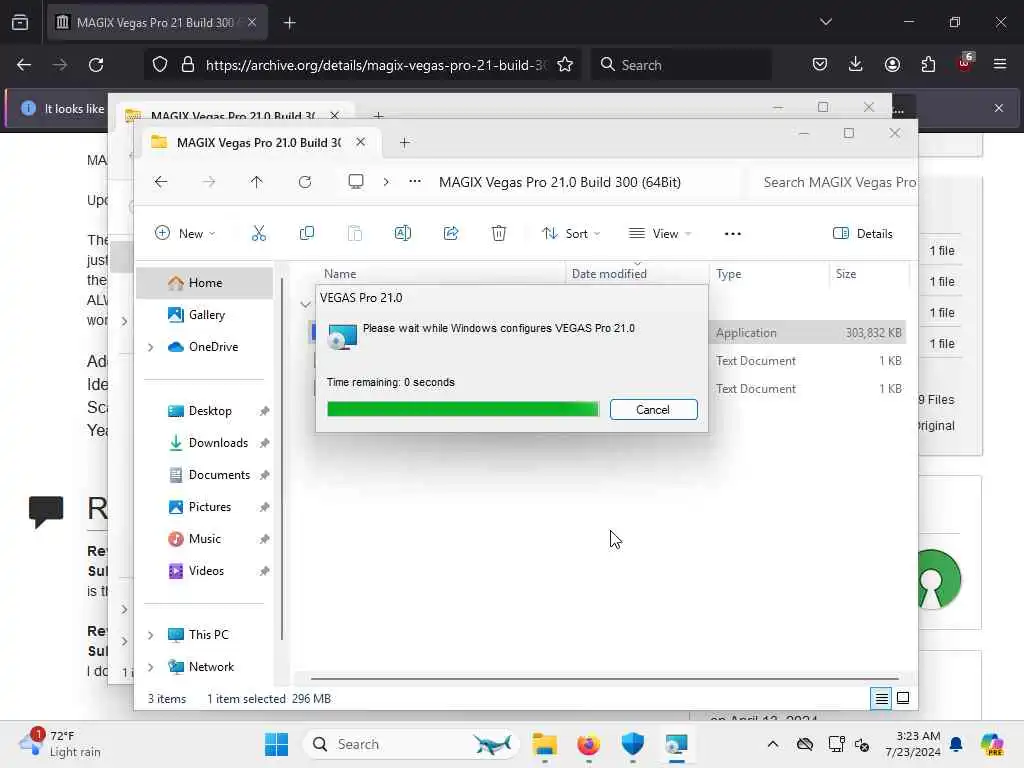
Task: Open Windows Start menu
Action: tap(277, 744)
